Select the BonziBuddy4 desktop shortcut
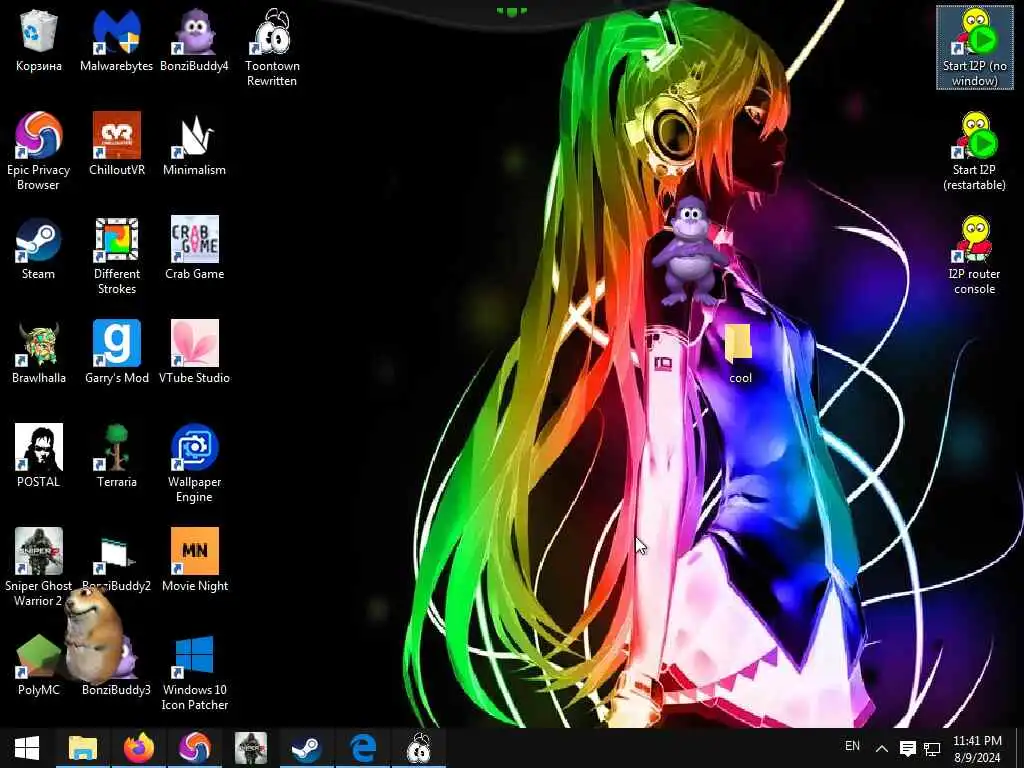The image size is (1024, 768). click(194, 40)
